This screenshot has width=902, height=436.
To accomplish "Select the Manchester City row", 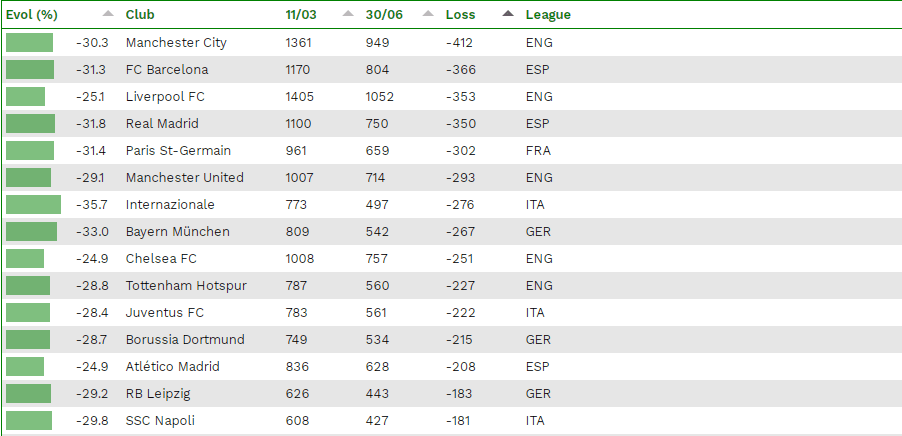I will click(451, 43).
